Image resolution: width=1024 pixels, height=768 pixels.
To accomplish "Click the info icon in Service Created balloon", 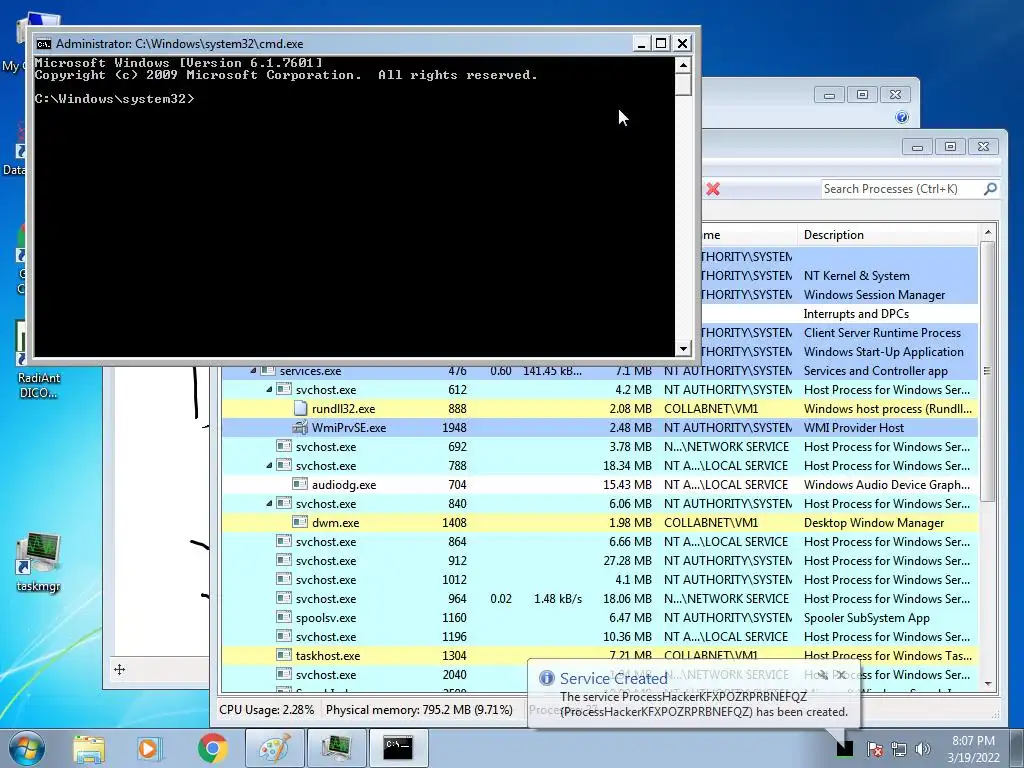I will (547, 679).
